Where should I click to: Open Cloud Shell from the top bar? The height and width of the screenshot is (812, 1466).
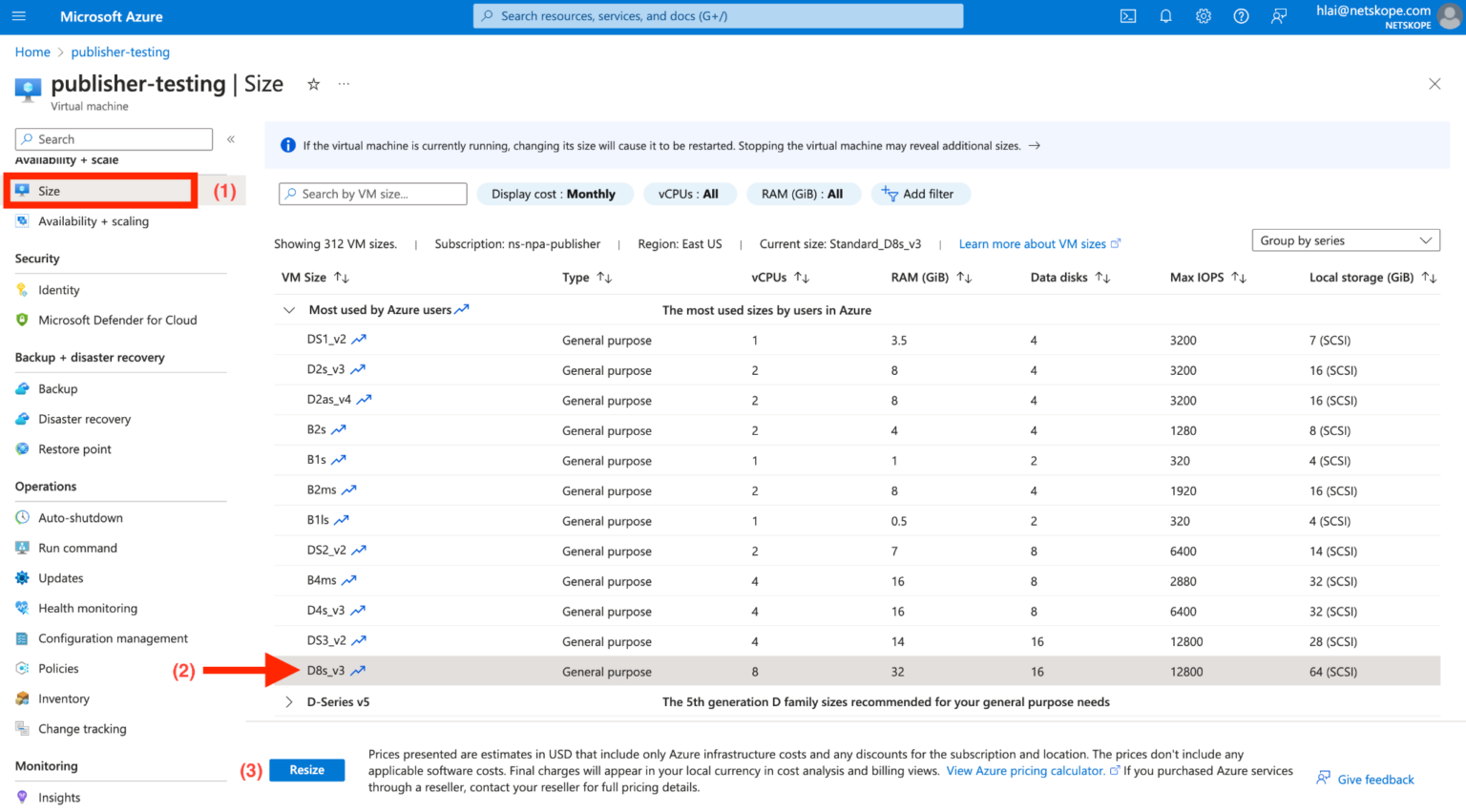(x=1127, y=16)
